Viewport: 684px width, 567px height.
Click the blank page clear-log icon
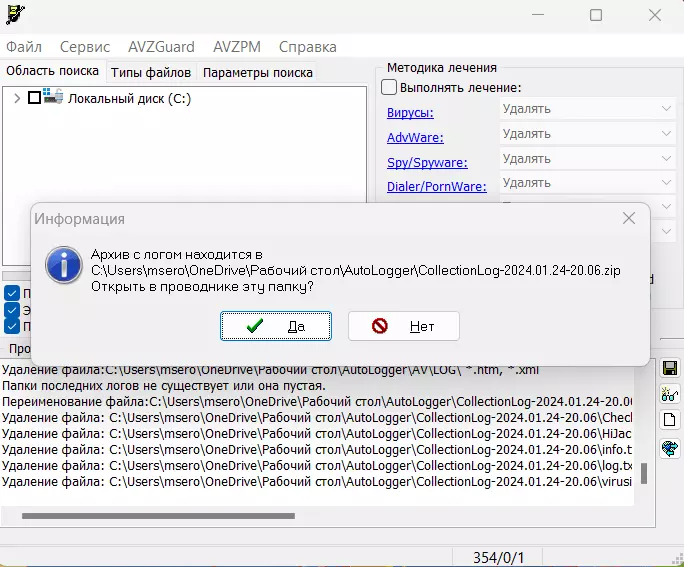[670, 420]
